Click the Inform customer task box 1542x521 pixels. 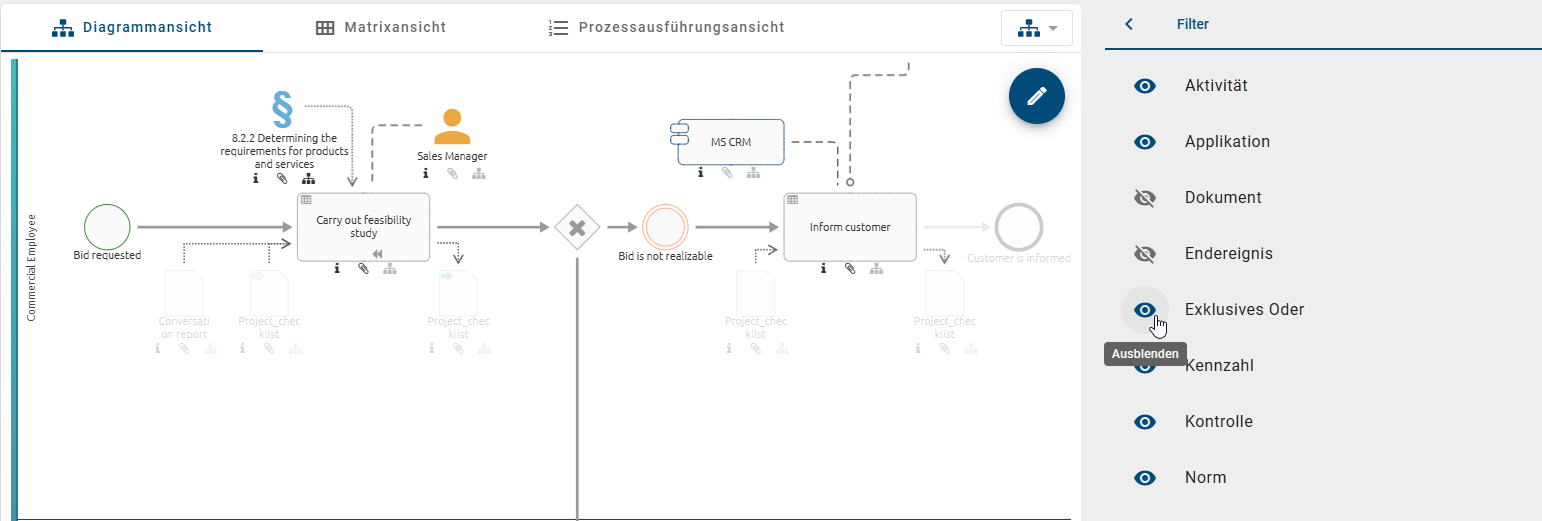tap(849, 227)
